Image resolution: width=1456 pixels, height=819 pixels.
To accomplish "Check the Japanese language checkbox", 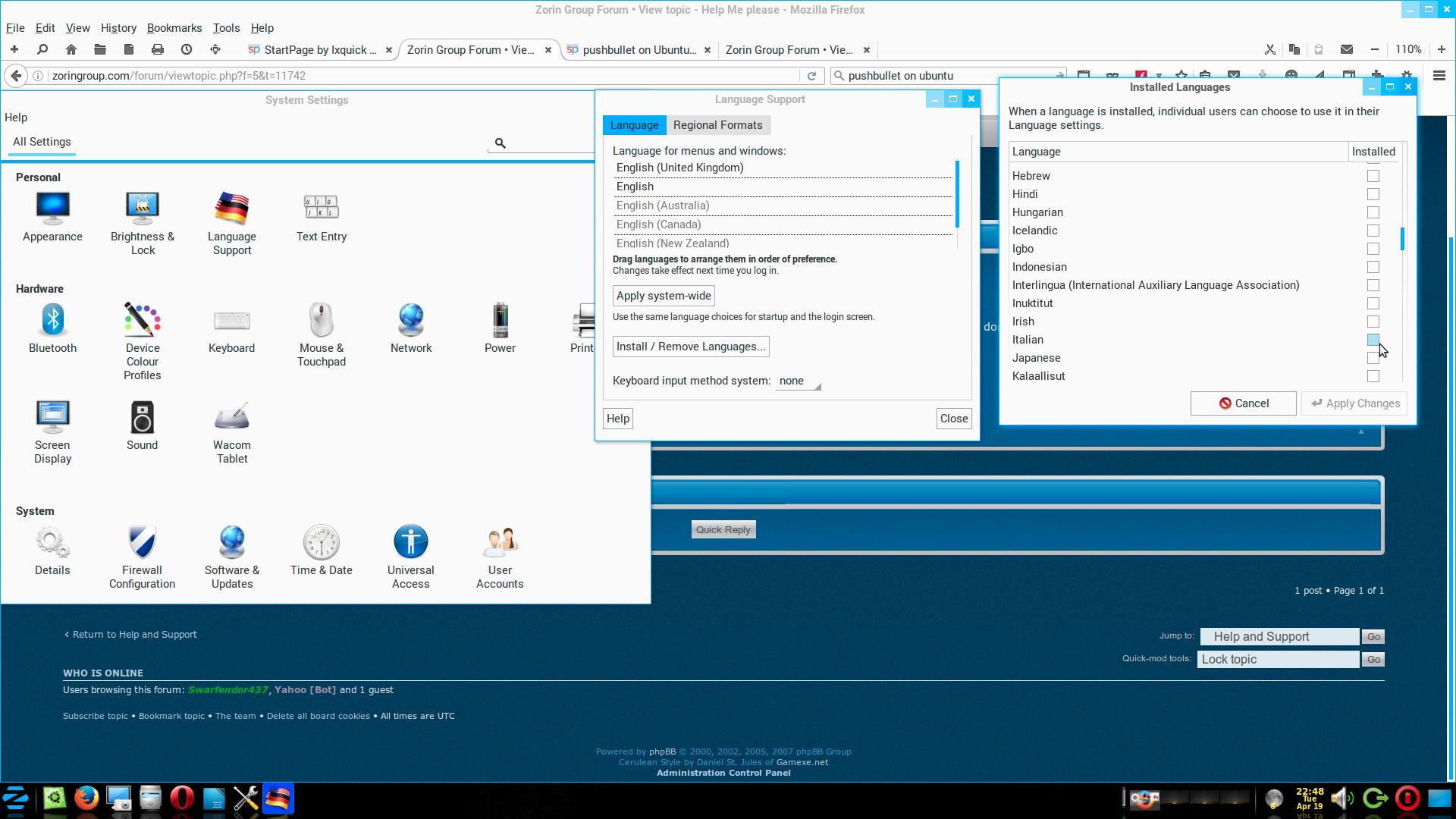I will point(1373,358).
